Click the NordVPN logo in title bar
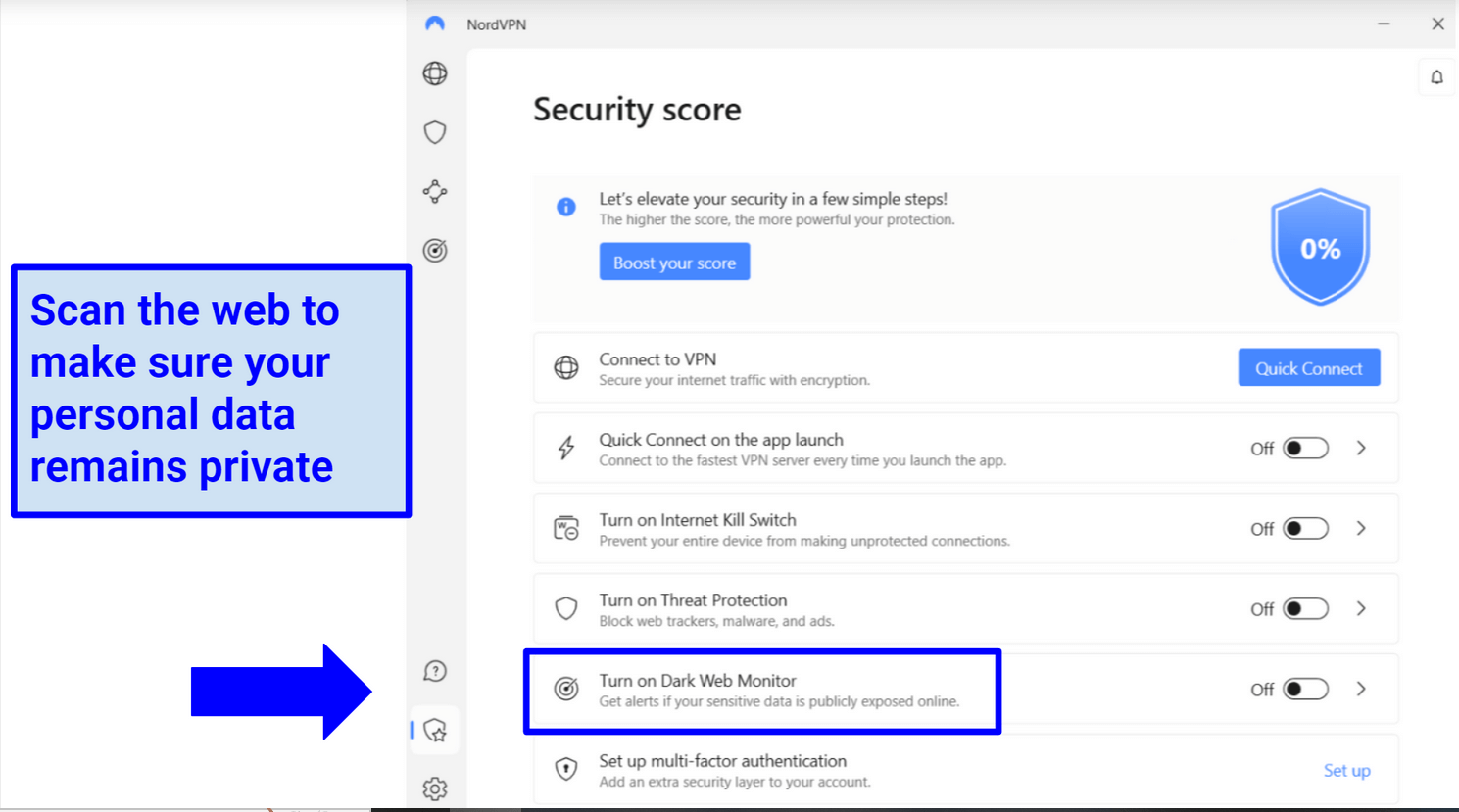Image resolution: width=1459 pixels, height=812 pixels. (435, 24)
